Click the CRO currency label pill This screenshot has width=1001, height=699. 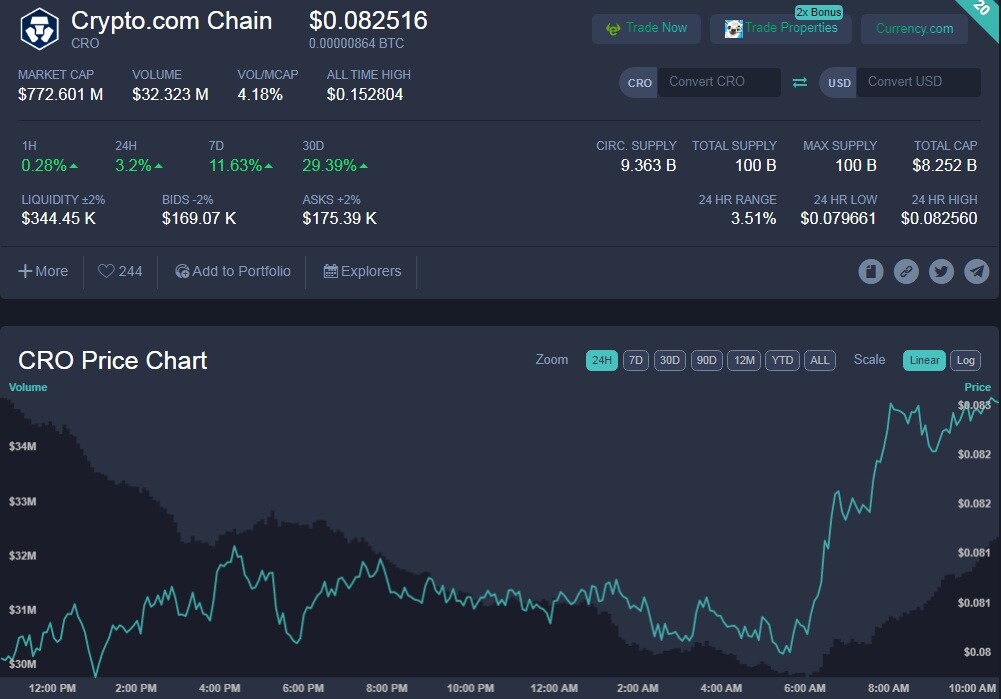click(x=639, y=82)
